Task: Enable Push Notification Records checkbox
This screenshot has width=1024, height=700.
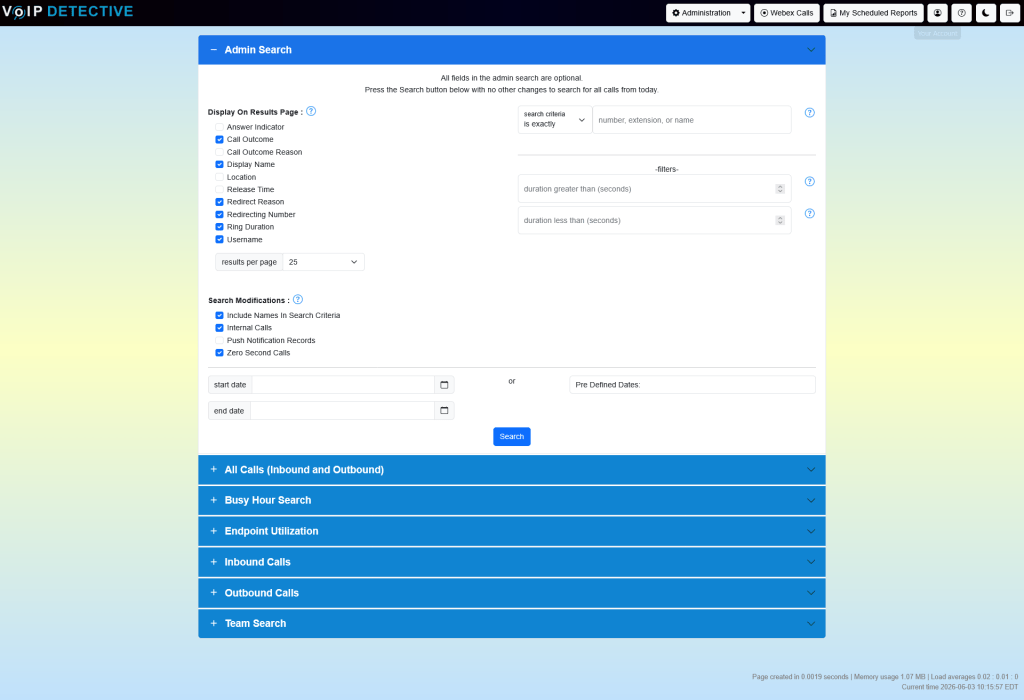Action: coord(219,340)
